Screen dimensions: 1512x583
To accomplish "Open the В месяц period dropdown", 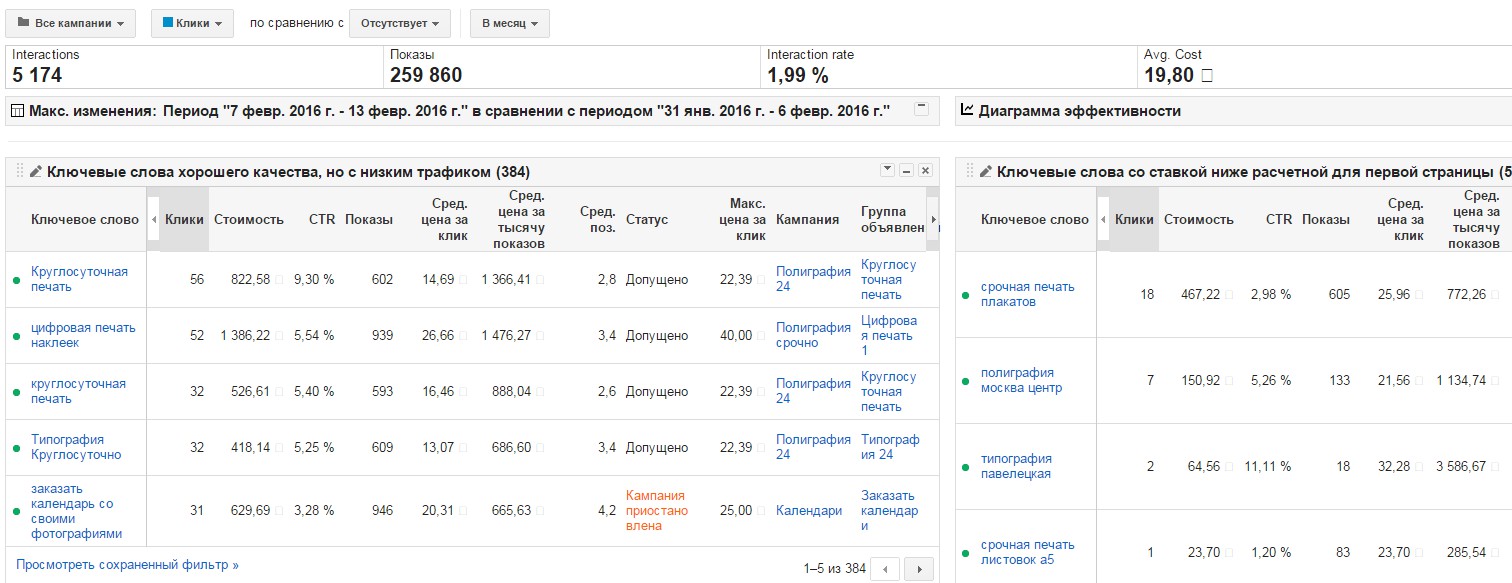I will (x=509, y=23).
